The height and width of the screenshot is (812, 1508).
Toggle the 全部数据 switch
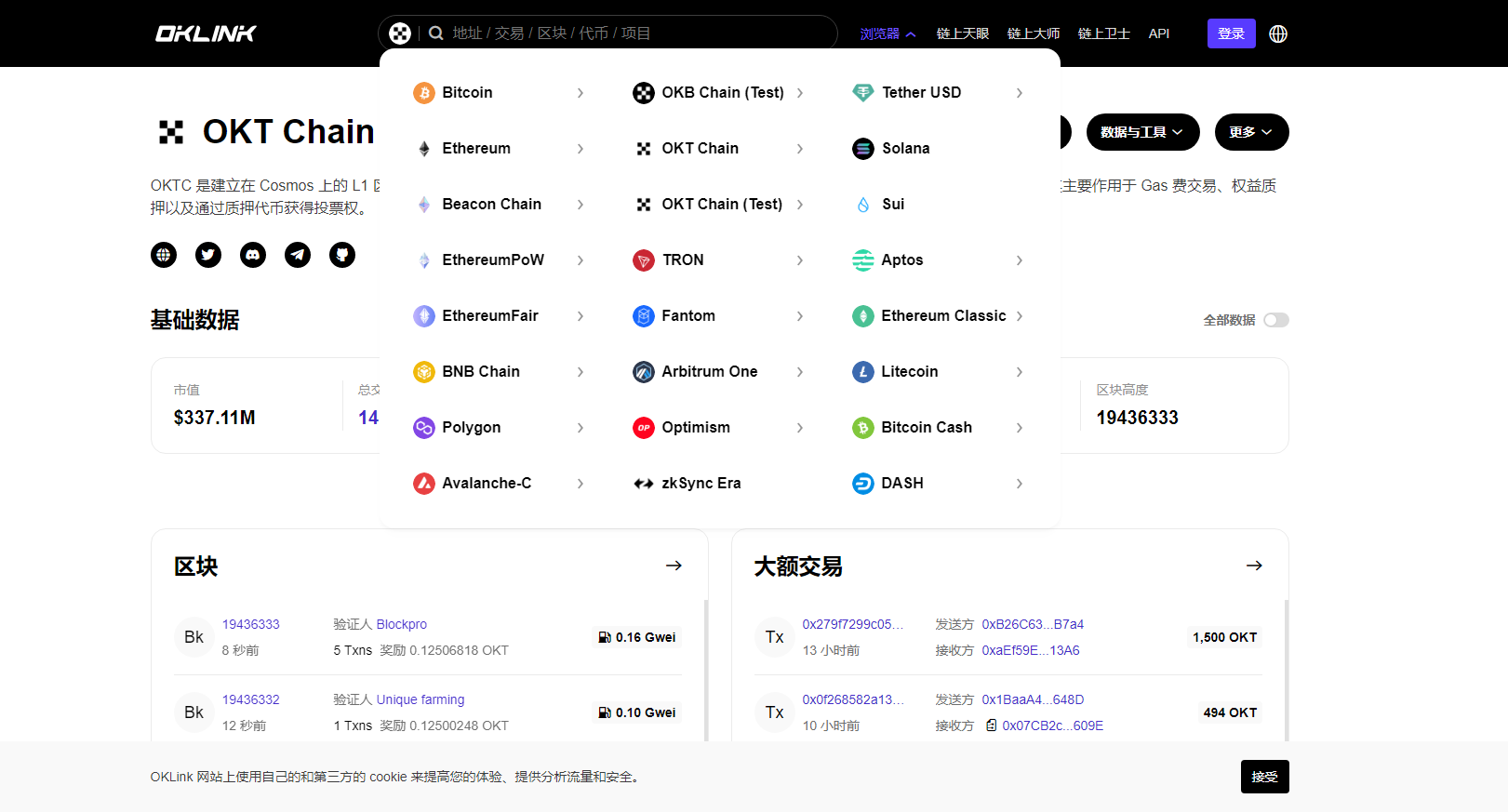tap(1275, 320)
